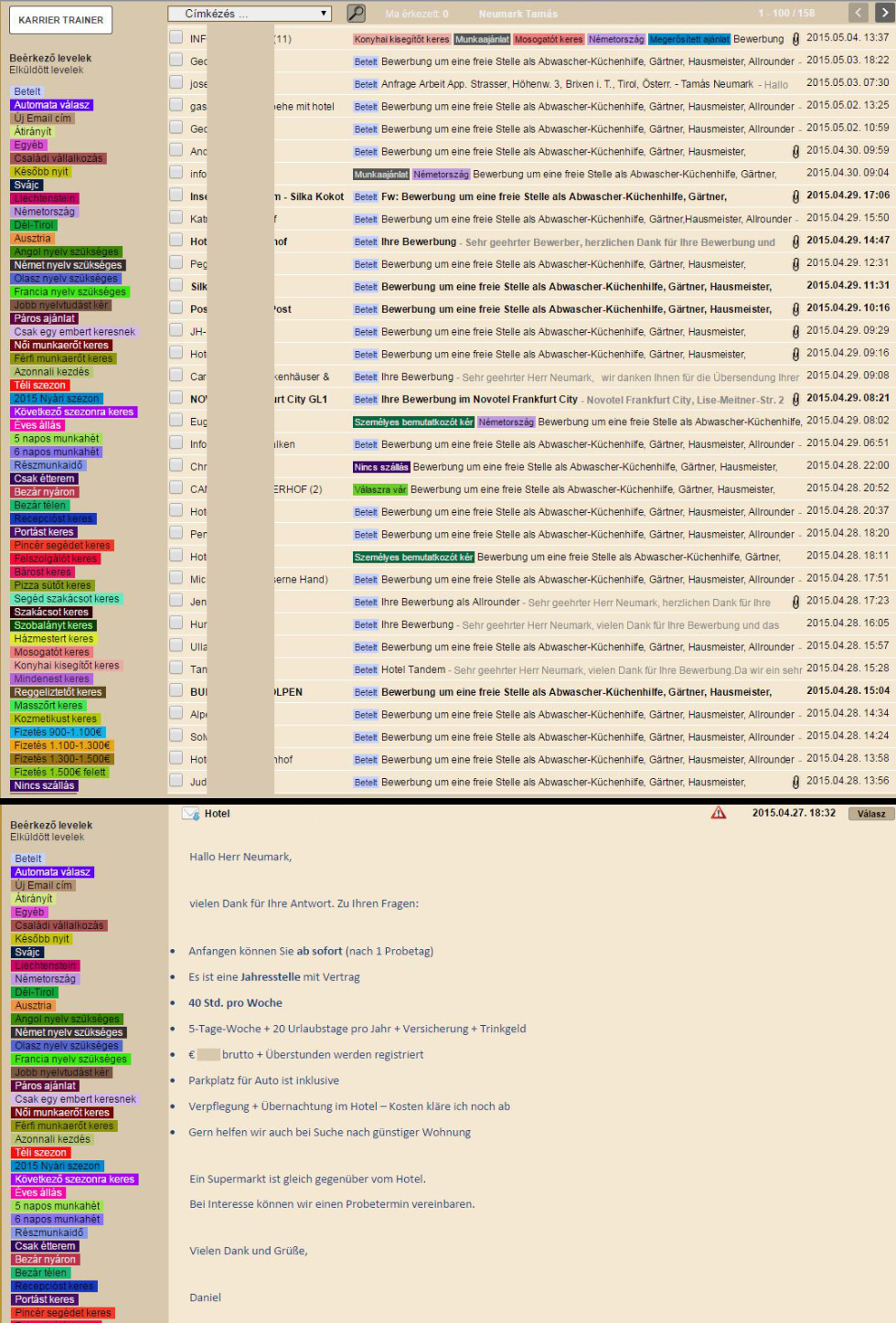Click the magnifier search icon beside Címkézés
Viewport: 896px width, 1323px height.
pos(357,13)
